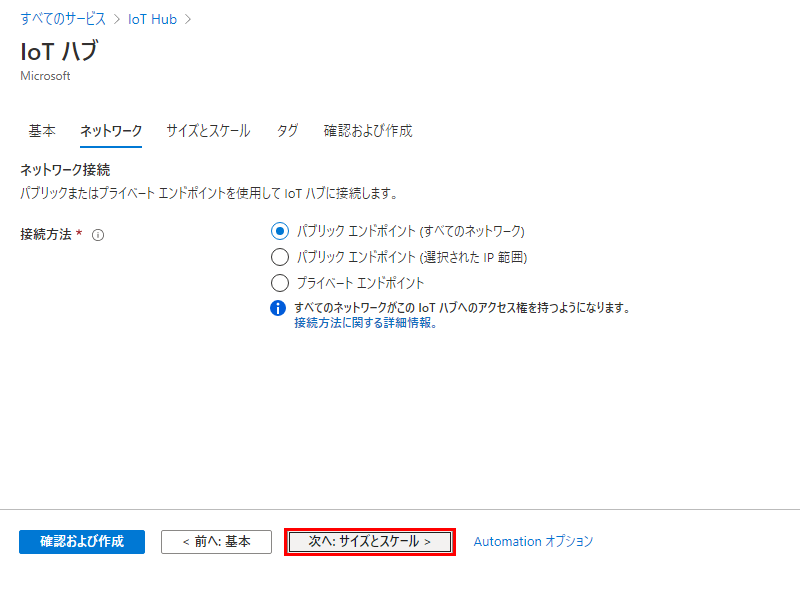Open the 接続方法に関する詳細情報 link
Image resolution: width=800 pixels, height=600 pixels.
pos(365,323)
